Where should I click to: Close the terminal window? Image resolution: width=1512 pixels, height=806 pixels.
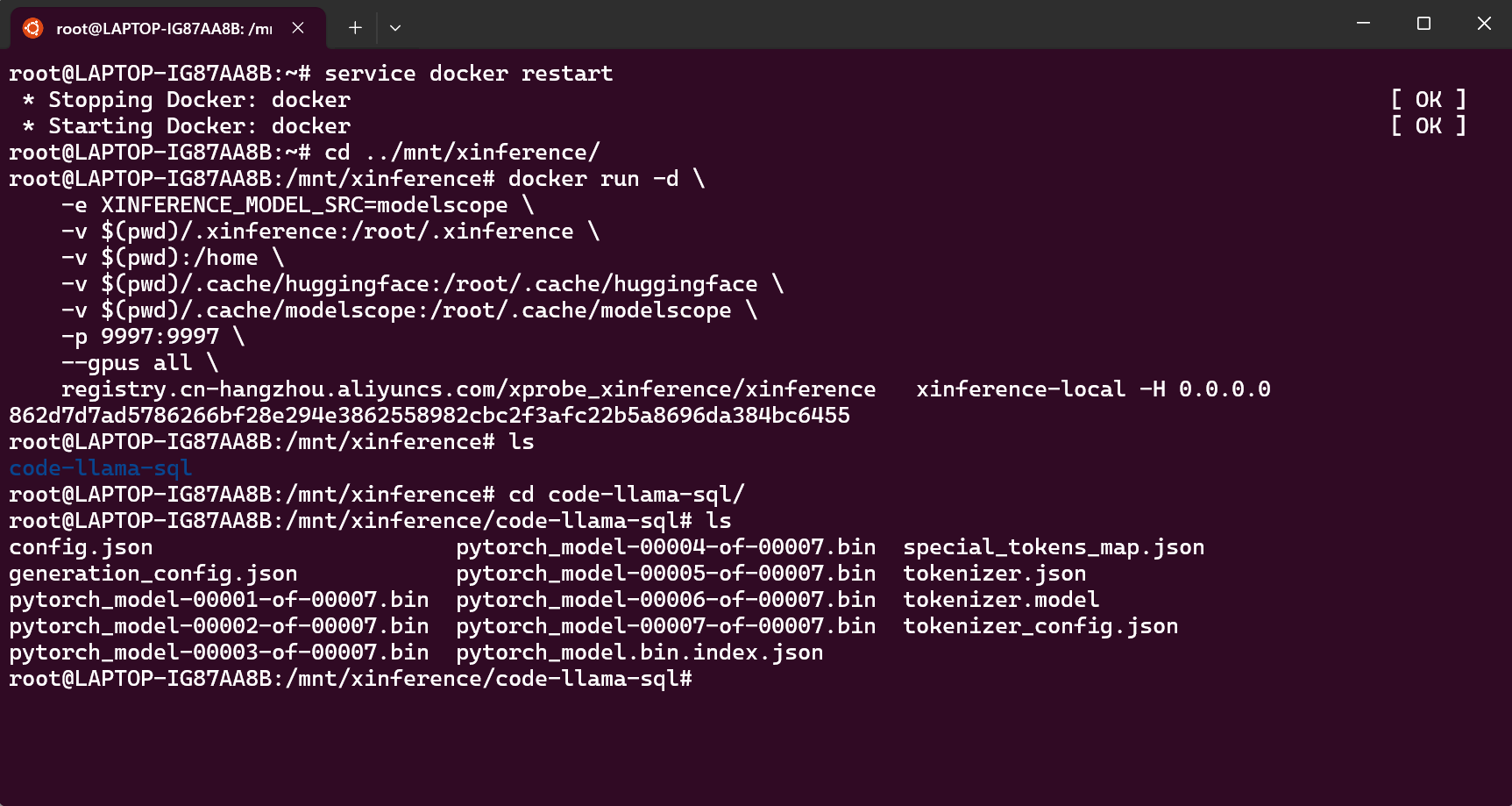pyautogui.click(x=1484, y=24)
